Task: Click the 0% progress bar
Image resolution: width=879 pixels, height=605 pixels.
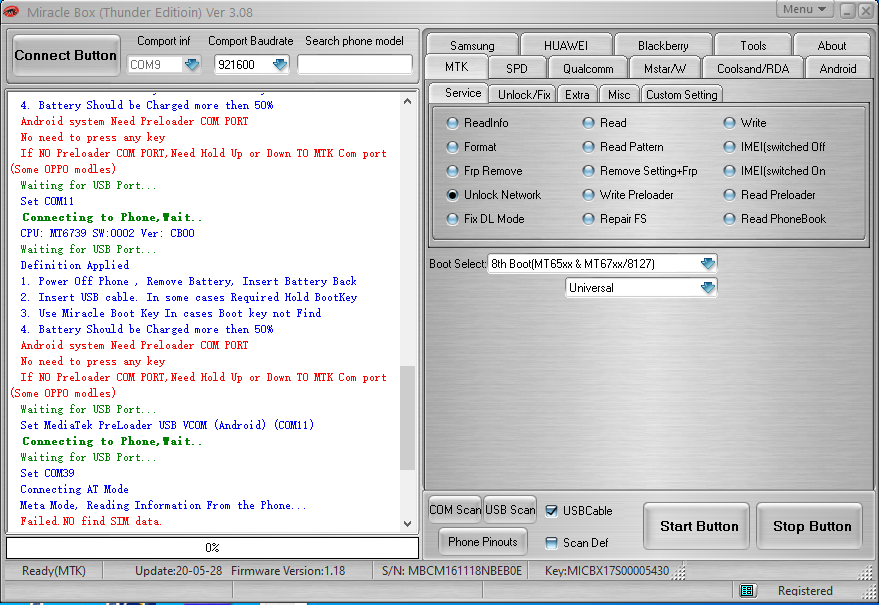Action: pos(212,548)
